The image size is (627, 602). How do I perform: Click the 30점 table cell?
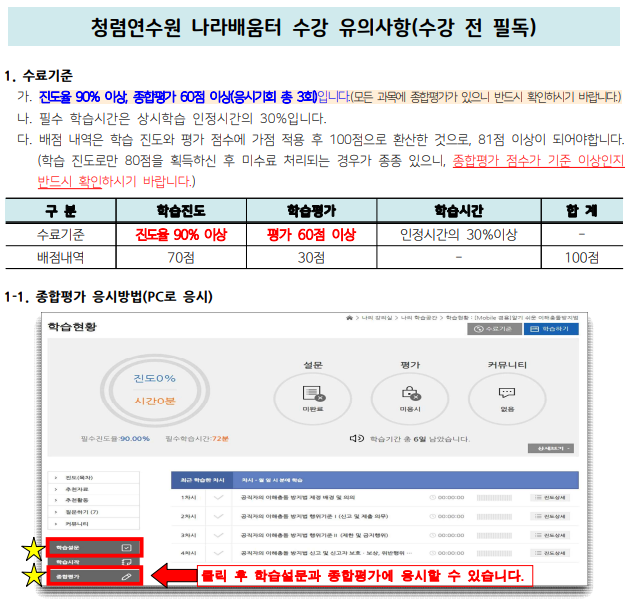(312, 257)
